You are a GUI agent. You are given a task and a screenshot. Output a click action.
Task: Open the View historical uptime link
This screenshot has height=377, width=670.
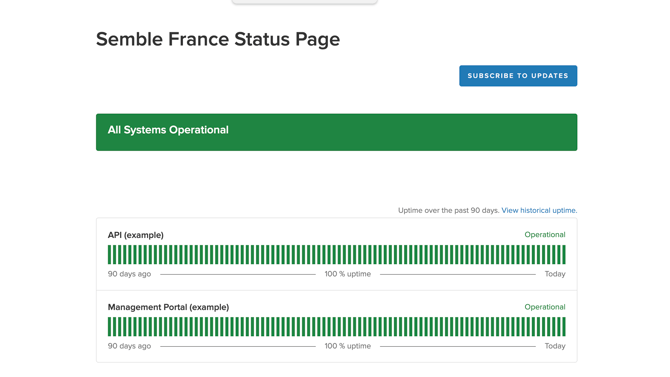[x=539, y=210]
